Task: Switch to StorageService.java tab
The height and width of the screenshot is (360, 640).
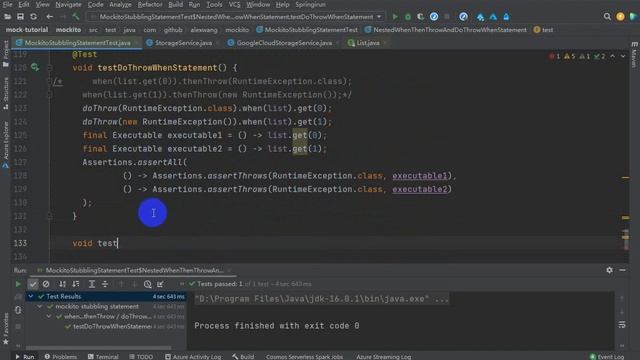Action: (183, 43)
